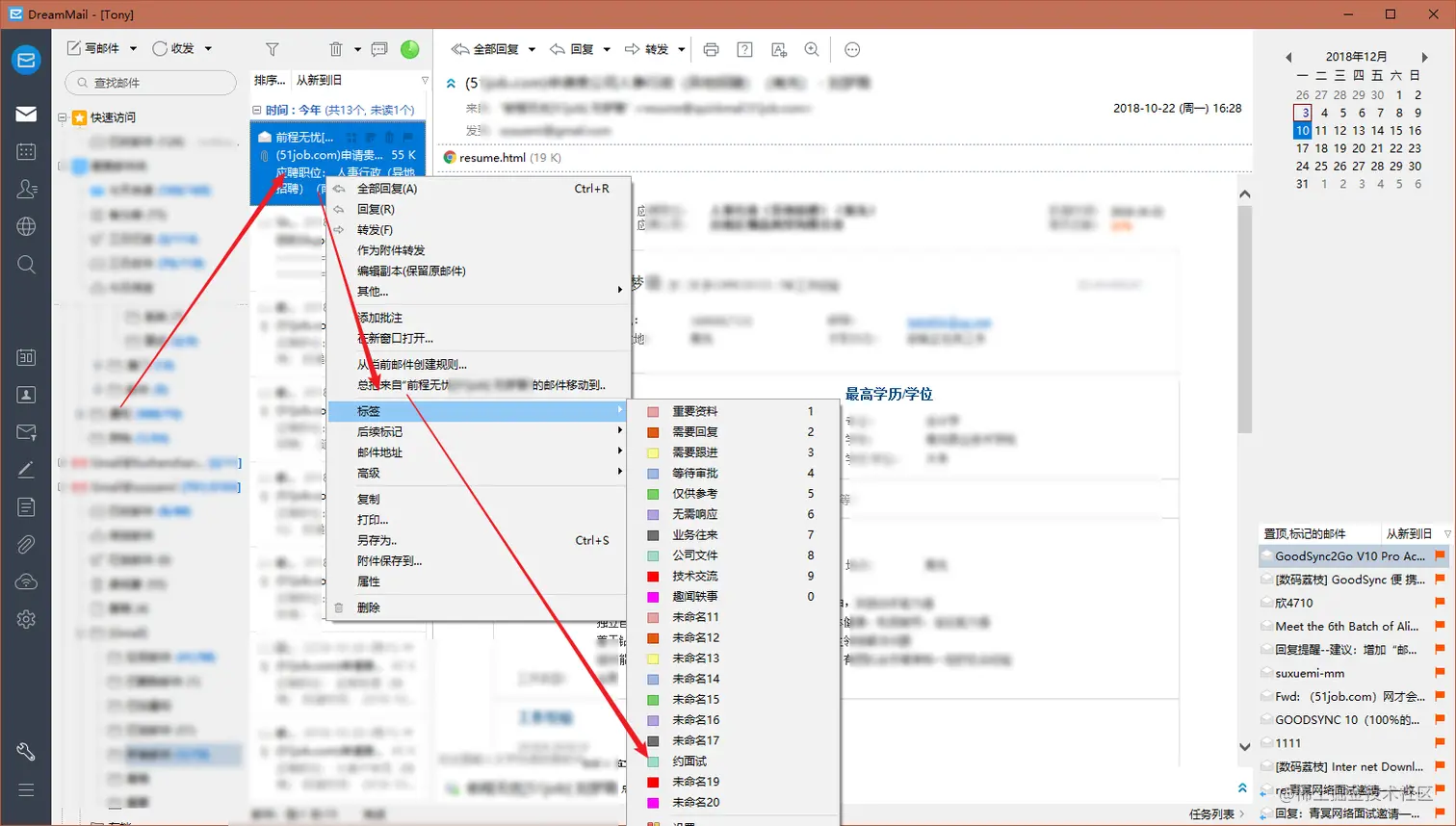Click the conversation bubble toolbar icon
1456x826 pixels.
click(379, 49)
